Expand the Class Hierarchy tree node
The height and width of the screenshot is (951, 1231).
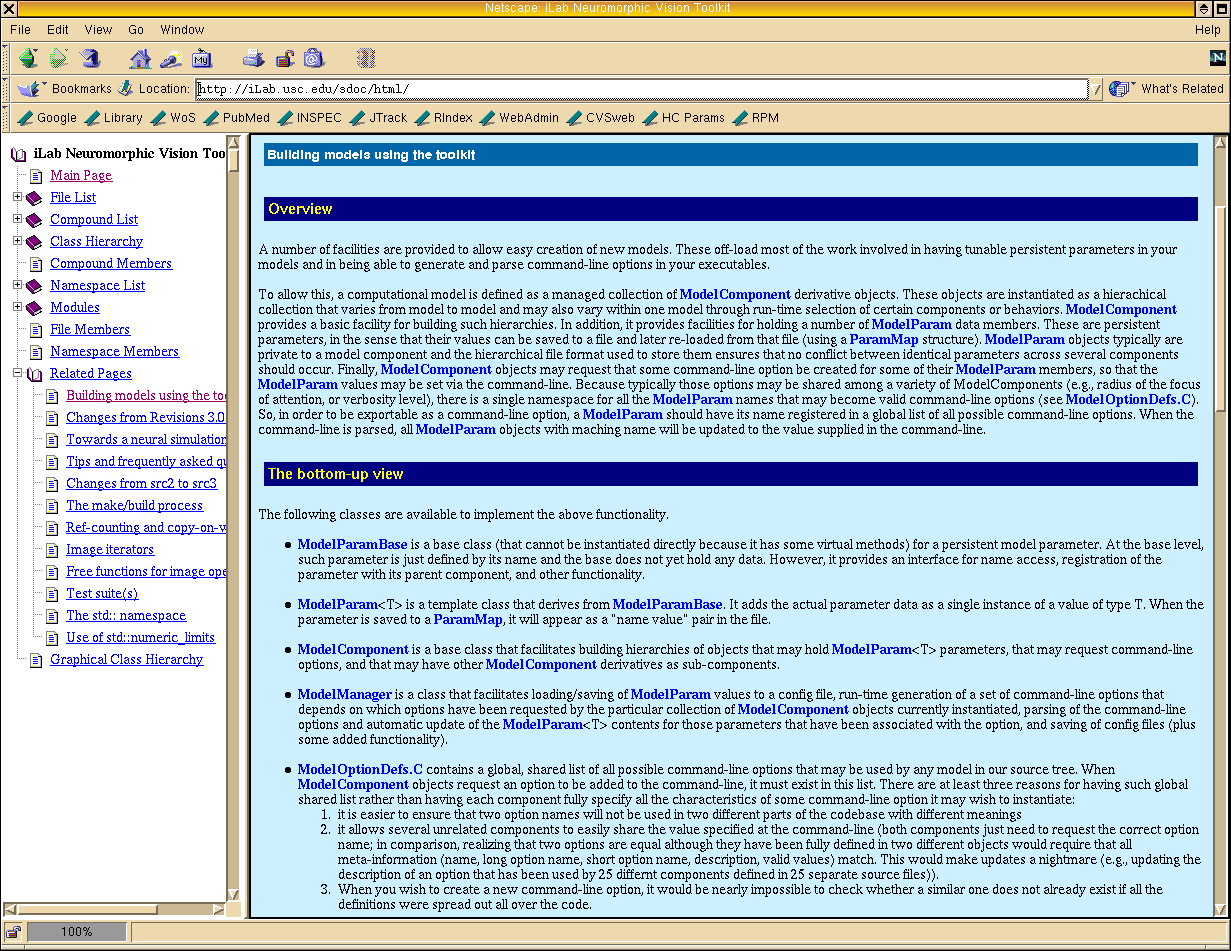[17, 241]
